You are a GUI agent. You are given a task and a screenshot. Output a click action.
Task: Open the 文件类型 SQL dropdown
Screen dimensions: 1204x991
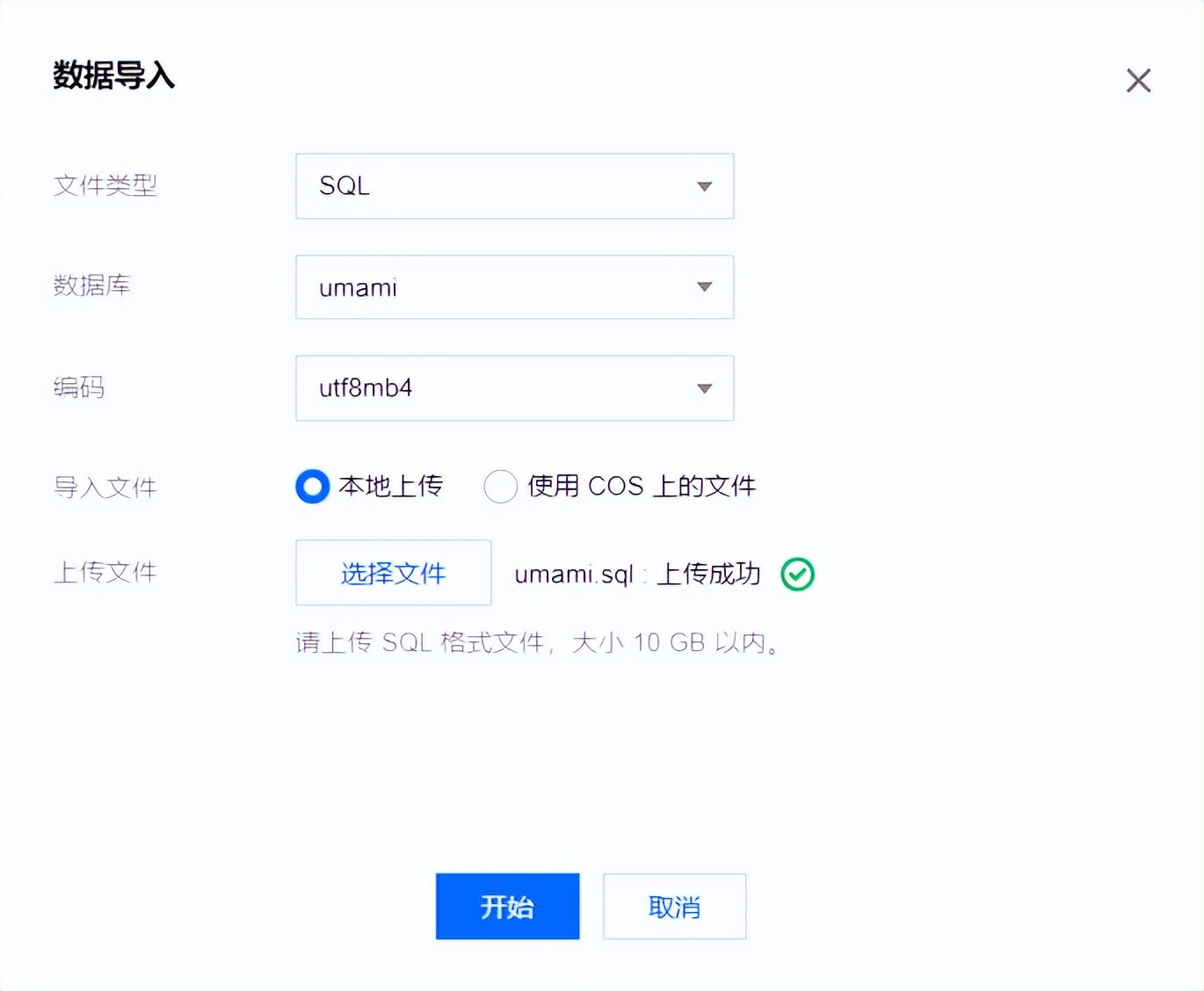pos(514,186)
